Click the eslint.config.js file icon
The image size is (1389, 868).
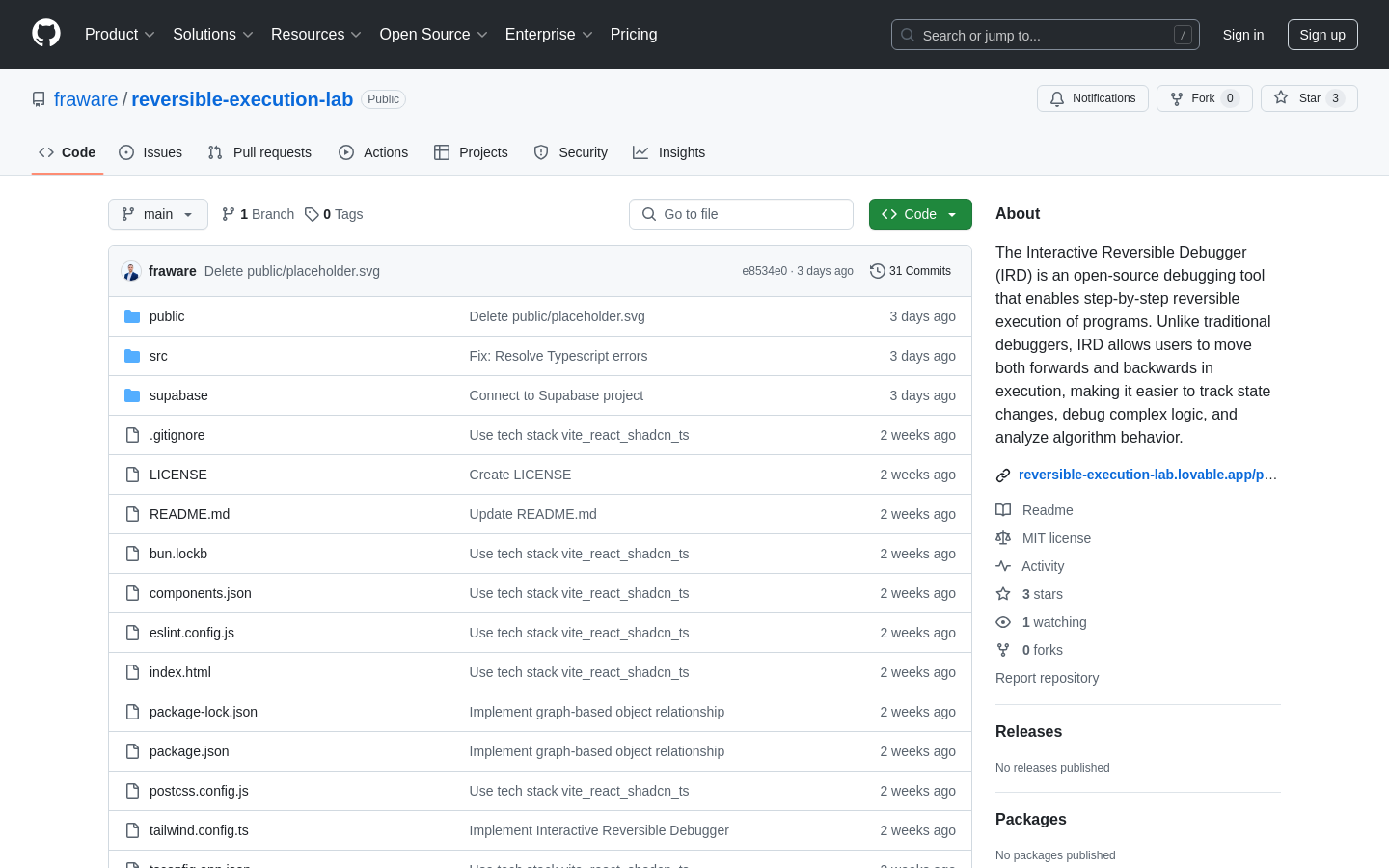tap(132, 633)
